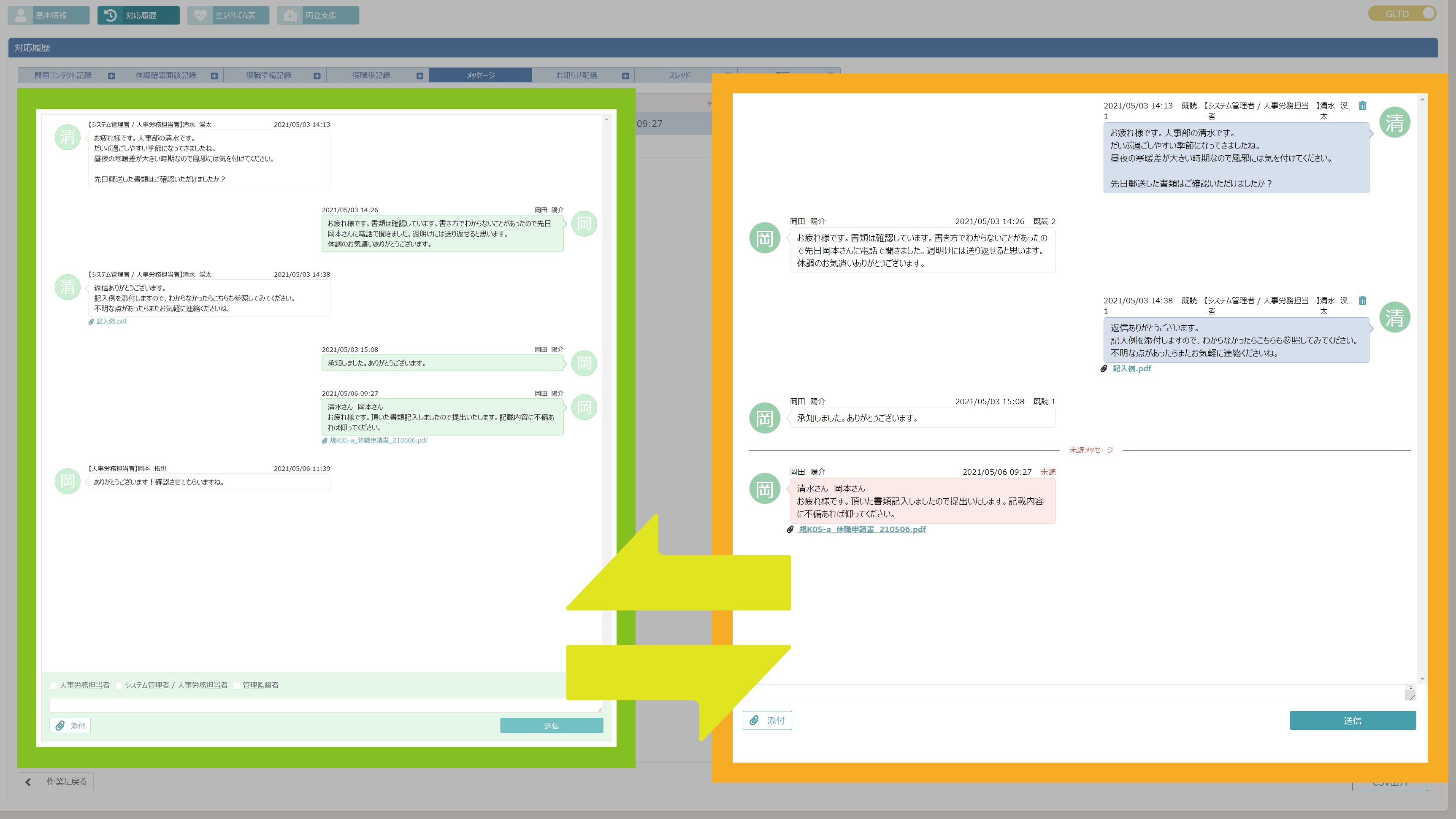Click the plus icon next to お知らせ配信
1456x819 pixels.
click(625, 76)
